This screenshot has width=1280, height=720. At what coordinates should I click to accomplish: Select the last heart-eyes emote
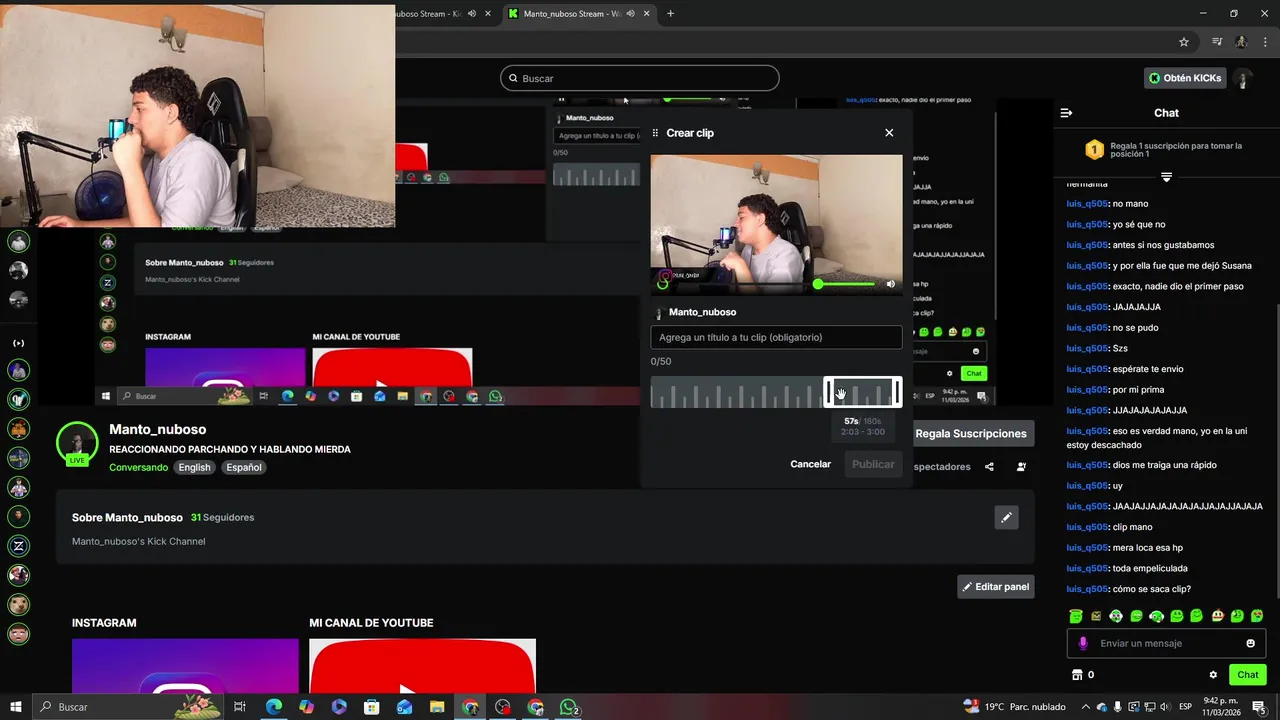[x=1257, y=616]
